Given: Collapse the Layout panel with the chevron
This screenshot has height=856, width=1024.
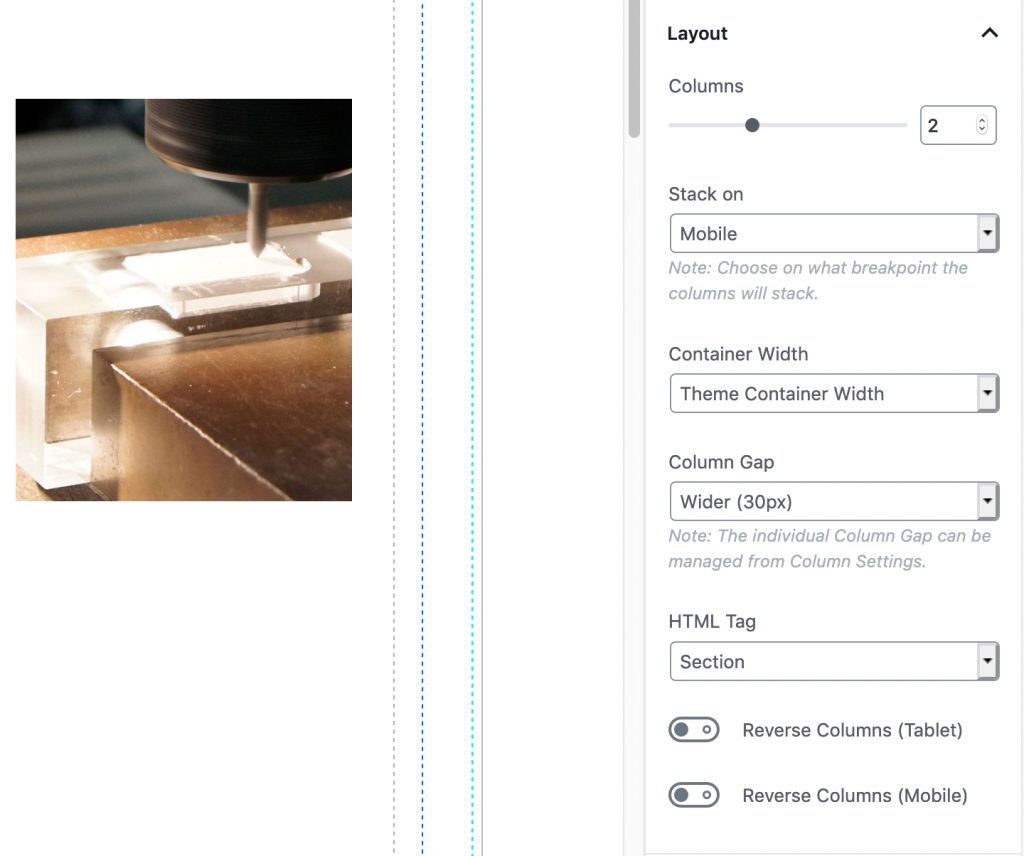Looking at the screenshot, I should click(x=989, y=33).
